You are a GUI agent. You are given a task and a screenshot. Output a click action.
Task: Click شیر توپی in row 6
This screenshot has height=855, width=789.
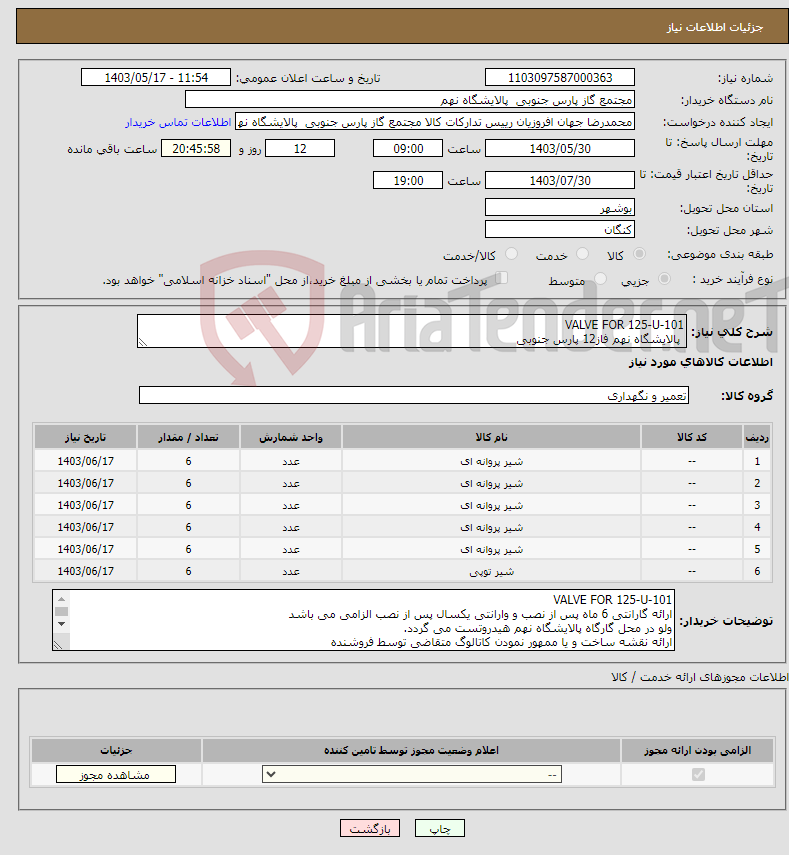(491, 571)
